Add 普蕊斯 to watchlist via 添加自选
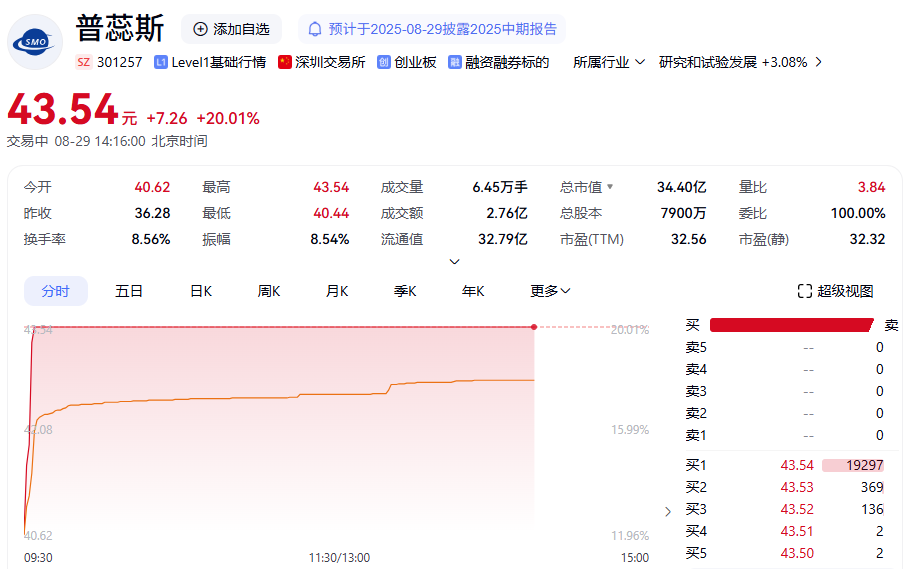This screenshot has width=909, height=569. coord(231,29)
